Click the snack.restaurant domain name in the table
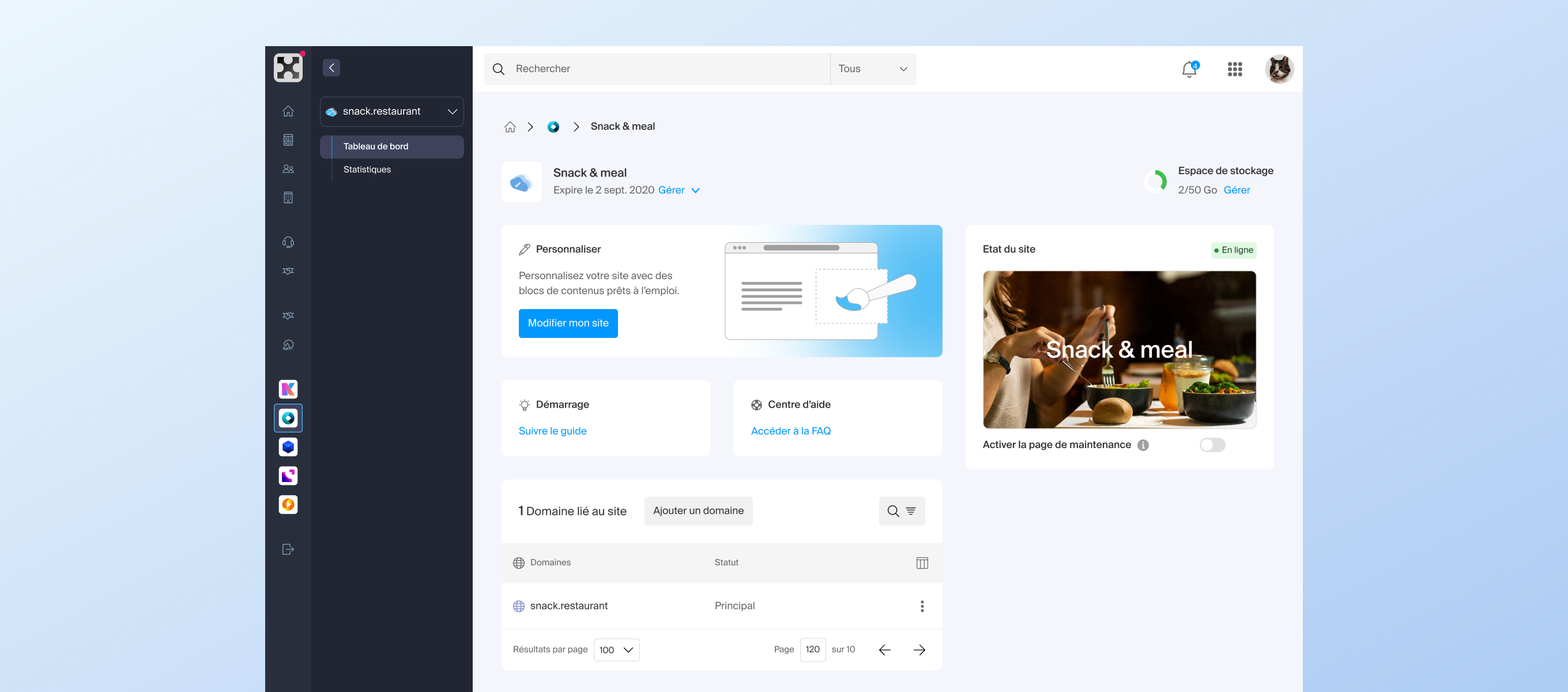The height and width of the screenshot is (692, 1568). [568, 606]
